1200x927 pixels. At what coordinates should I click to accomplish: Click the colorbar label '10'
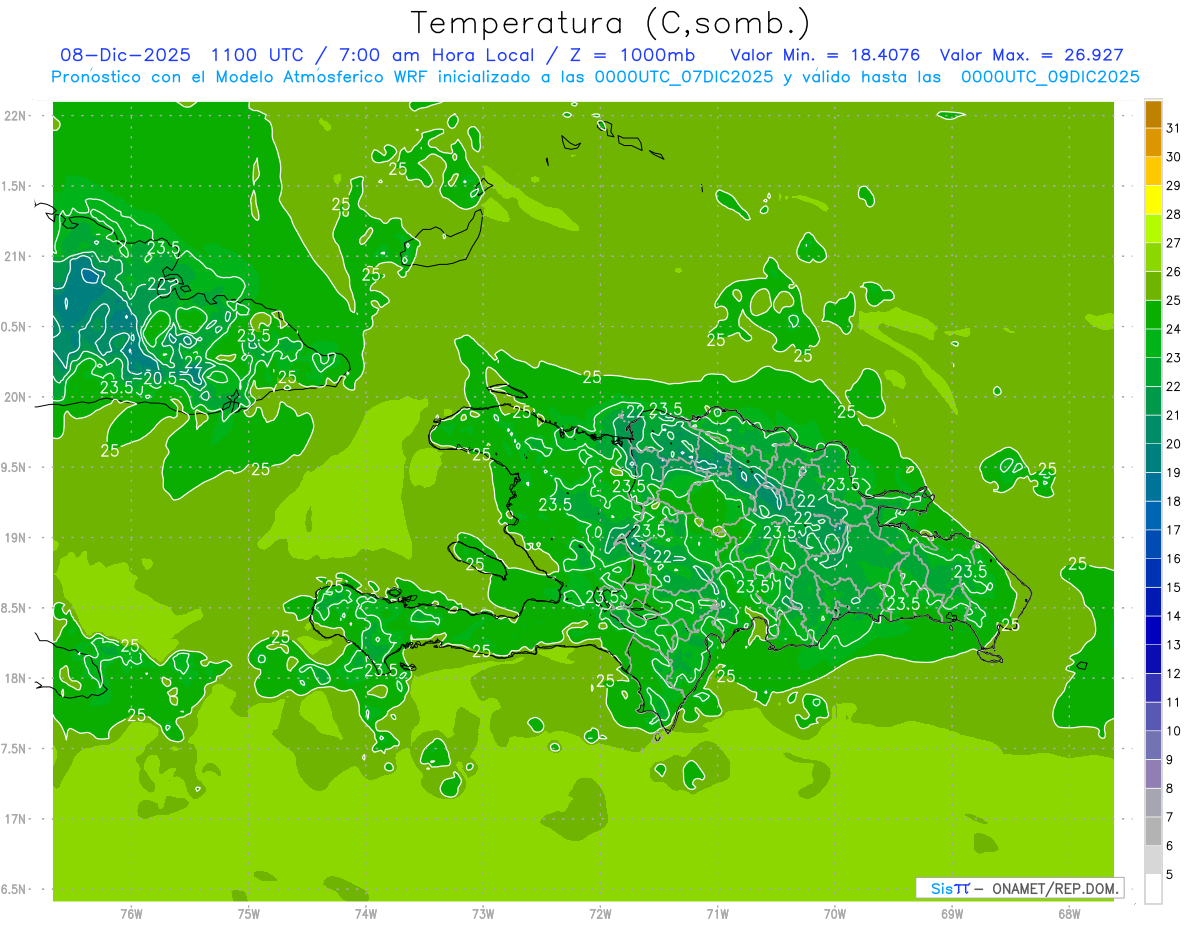pyautogui.click(x=1173, y=731)
